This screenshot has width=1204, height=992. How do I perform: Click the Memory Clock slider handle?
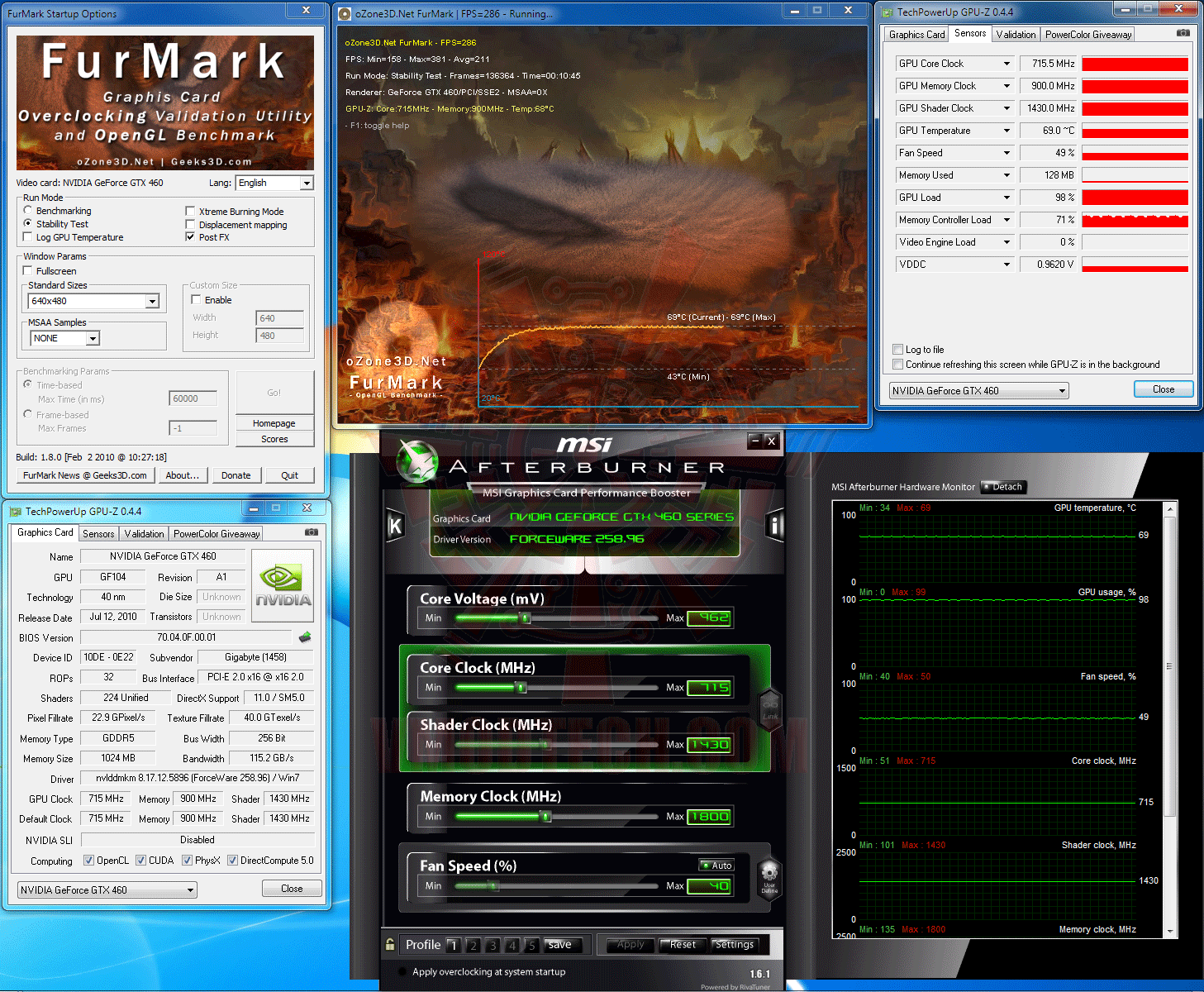pos(545,817)
